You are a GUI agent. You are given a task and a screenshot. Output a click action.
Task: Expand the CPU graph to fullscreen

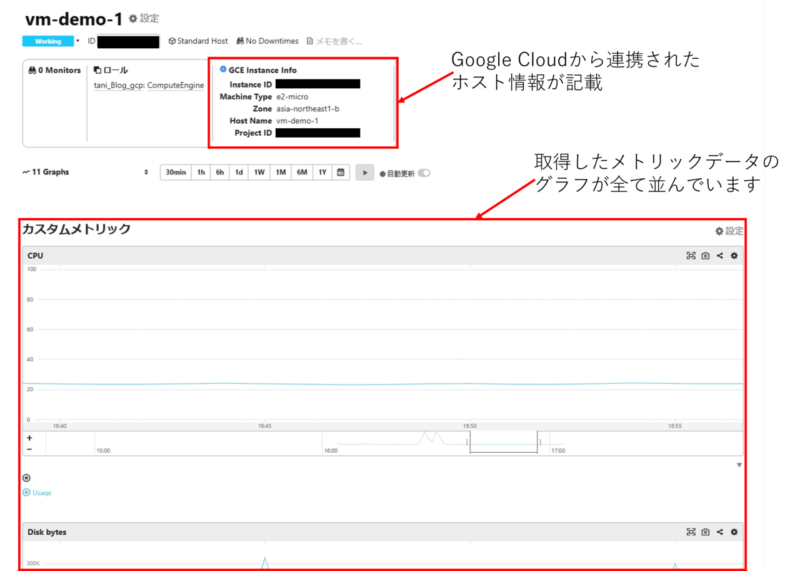pyautogui.click(x=690, y=256)
